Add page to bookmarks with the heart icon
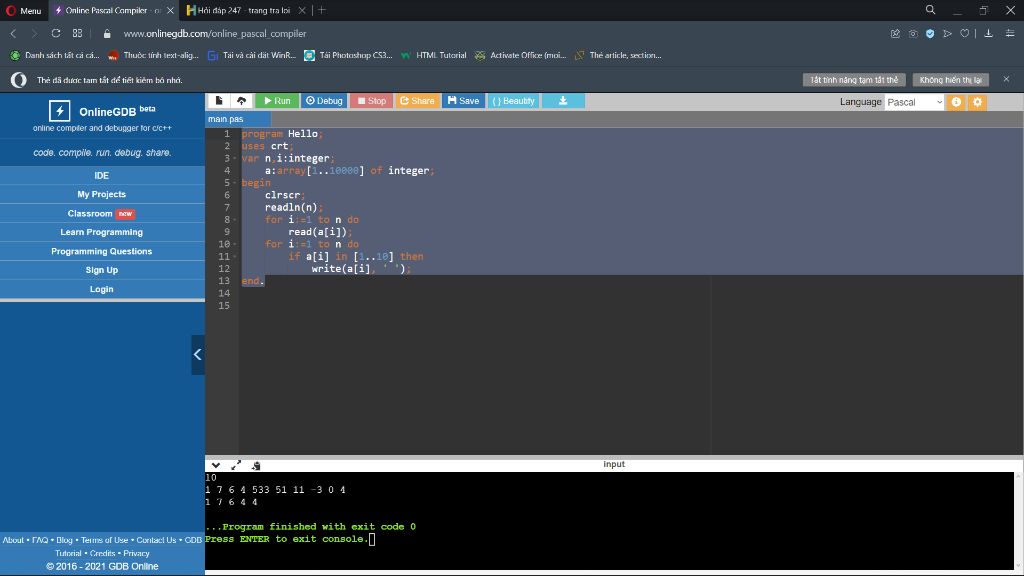Screen dimensions: 1024x576 [x=965, y=33]
